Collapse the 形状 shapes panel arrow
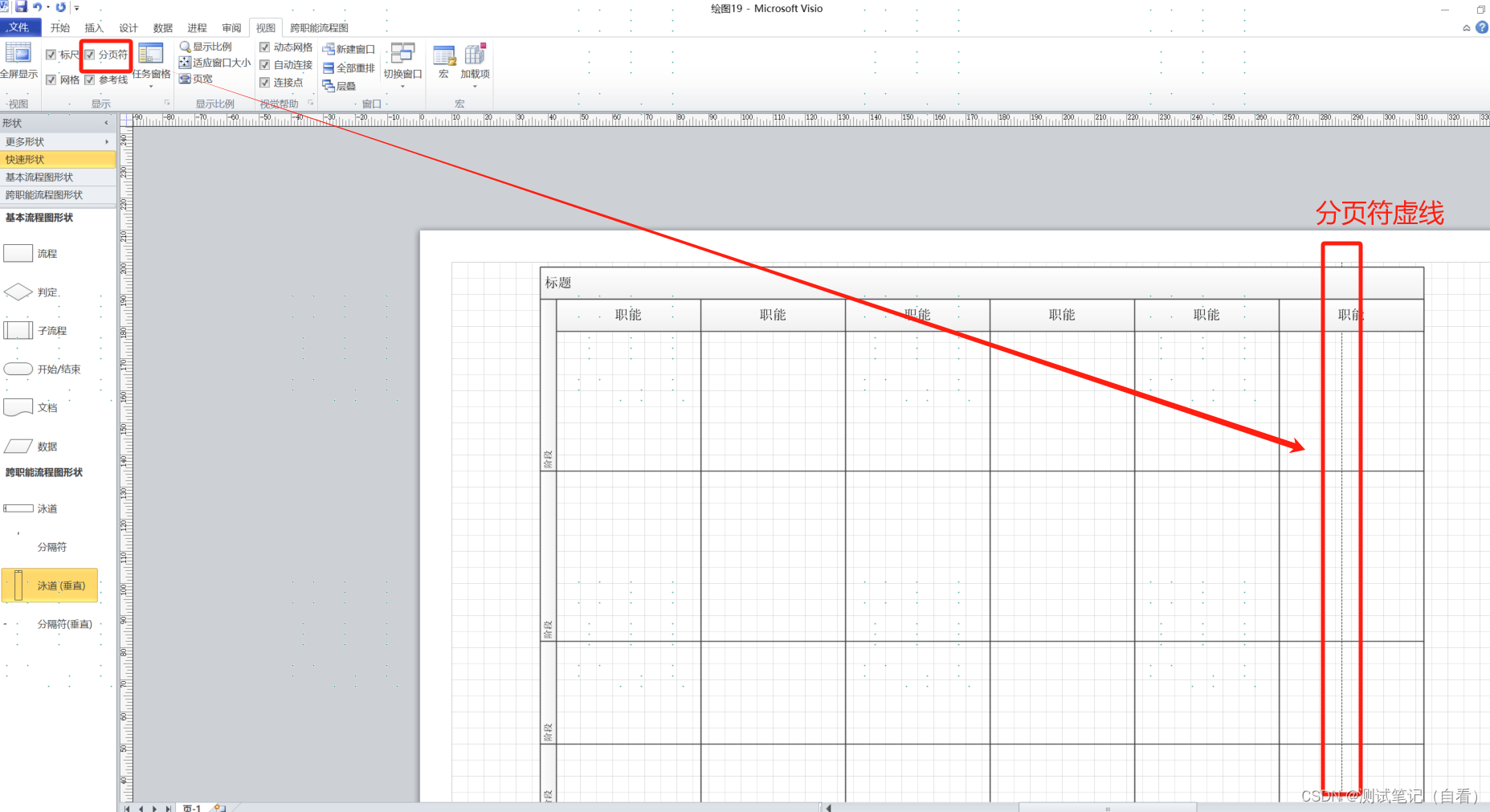 click(x=106, y=123)
